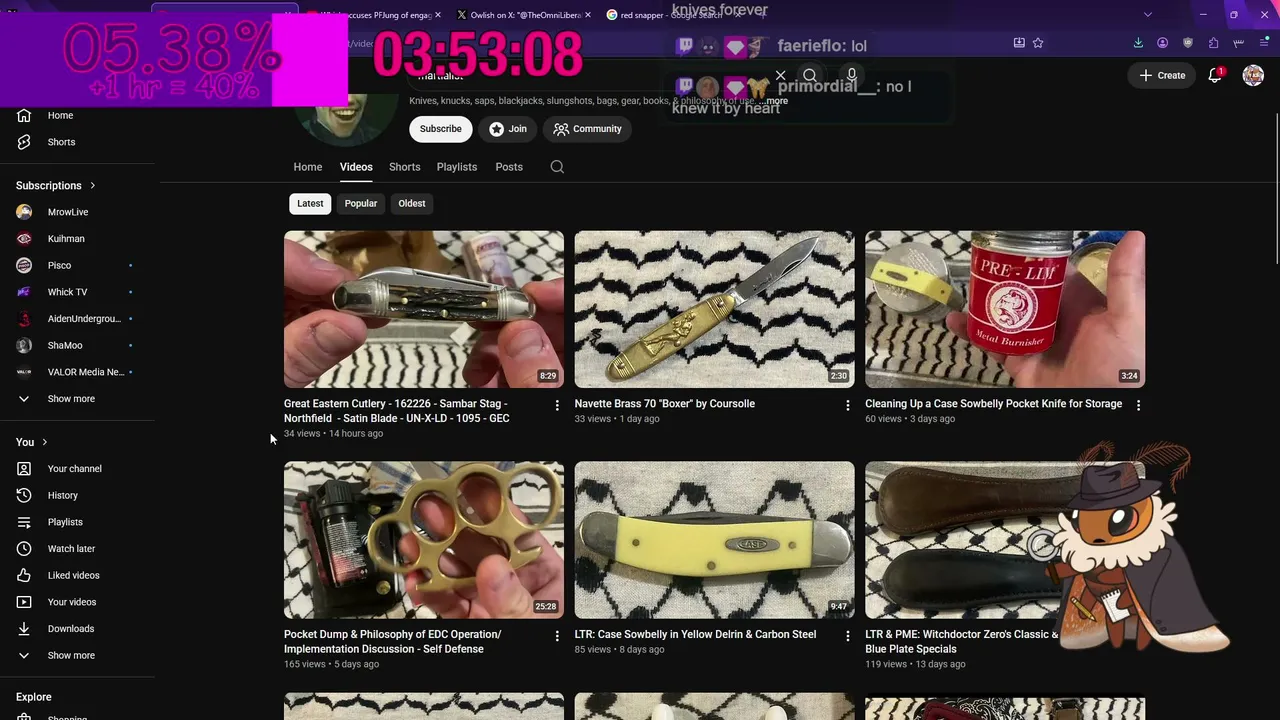Open options for Cleaning Up a Case Sowbelly video

(x=1138, y=405)
